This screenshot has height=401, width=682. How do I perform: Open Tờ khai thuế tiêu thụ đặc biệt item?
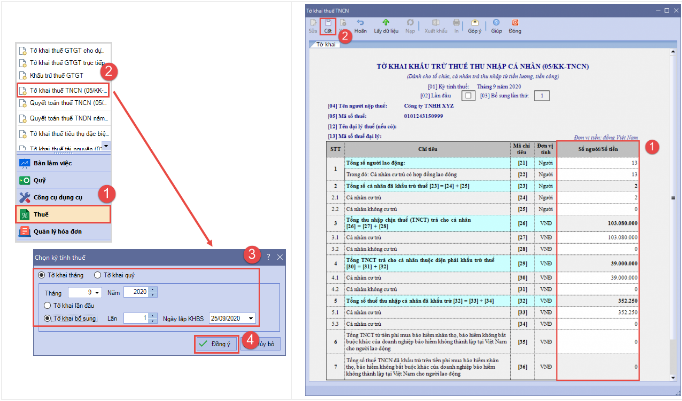[x=64, y=134]
